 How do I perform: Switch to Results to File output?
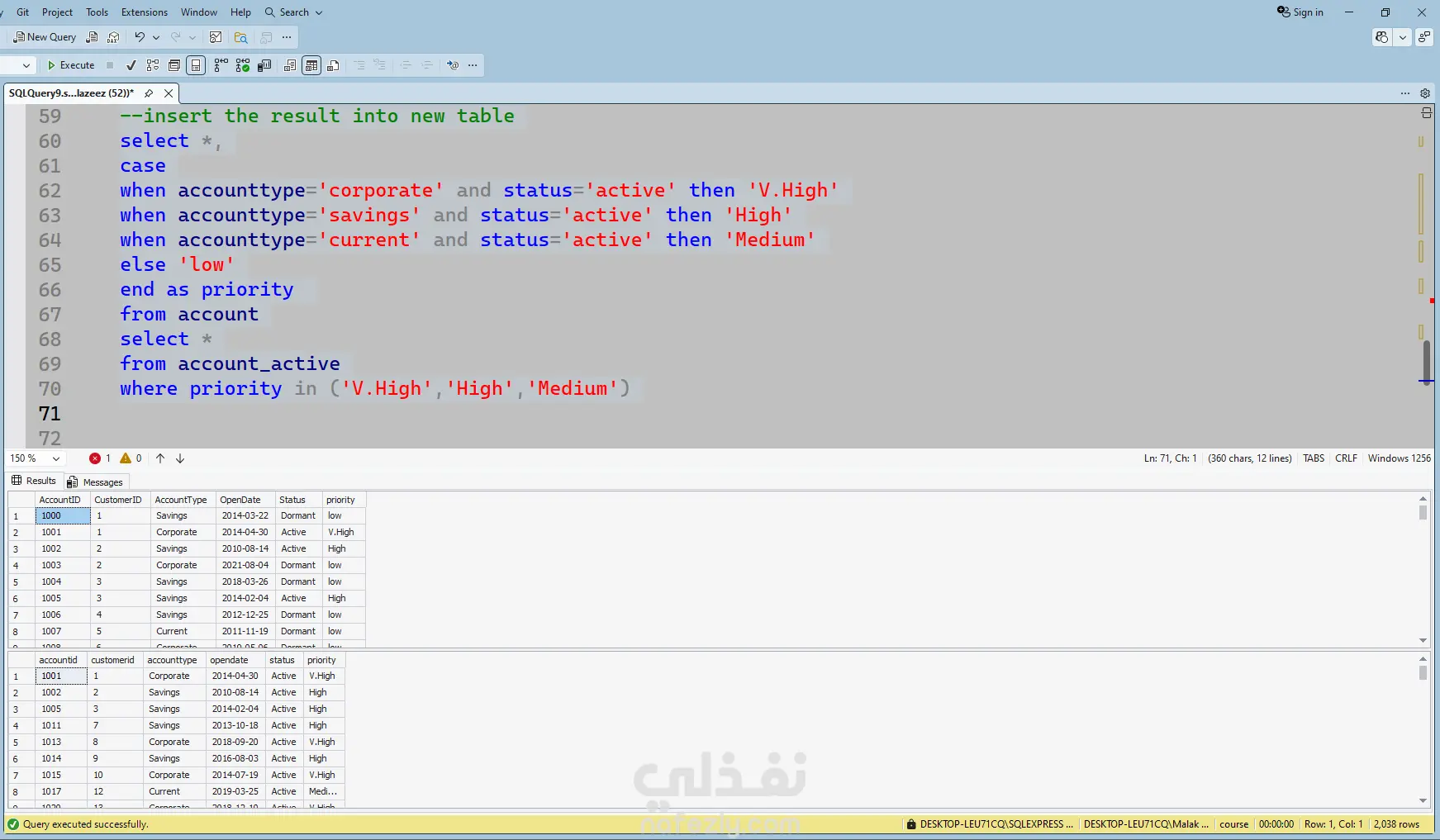[x=333, y=65]
